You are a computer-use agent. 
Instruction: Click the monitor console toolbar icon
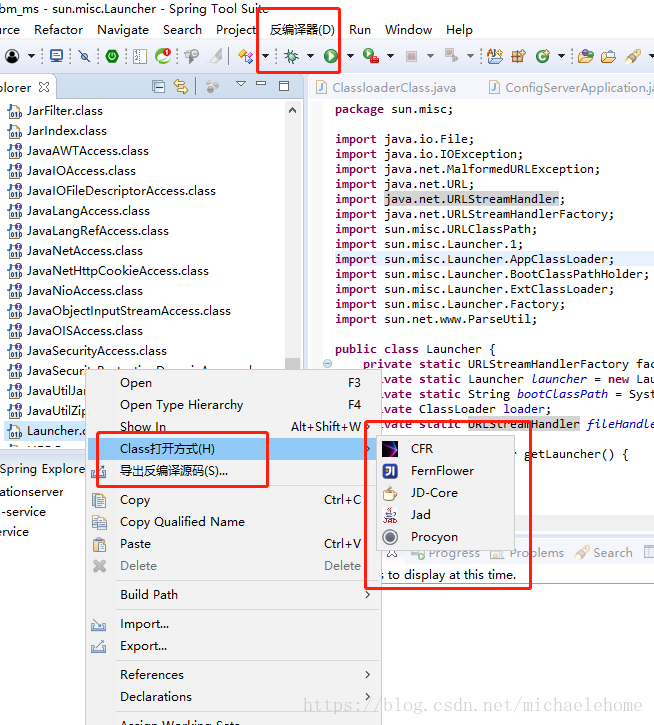(x=56, y=56)
